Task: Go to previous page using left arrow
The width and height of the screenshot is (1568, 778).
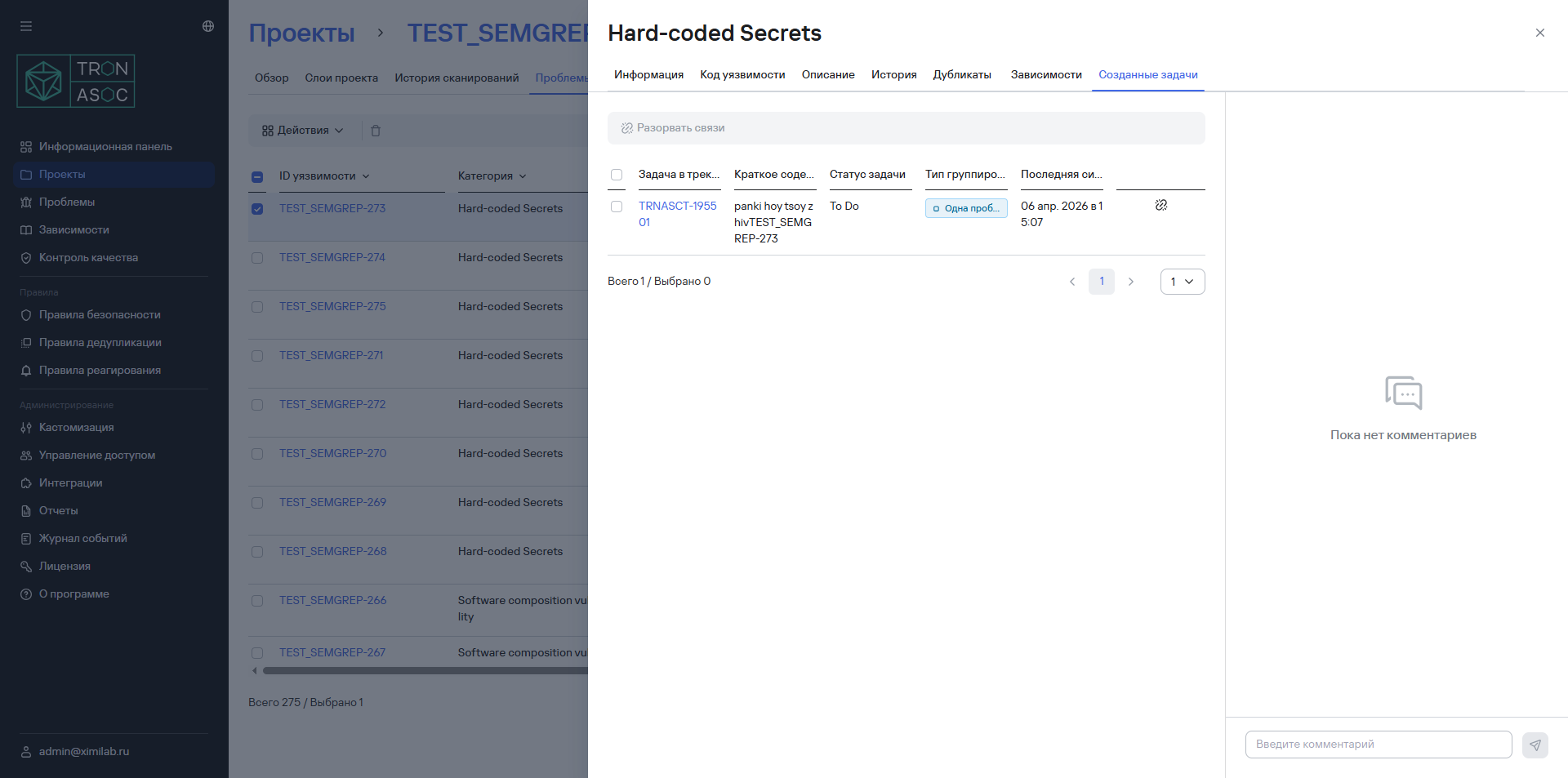Action: coord(1072,282)
